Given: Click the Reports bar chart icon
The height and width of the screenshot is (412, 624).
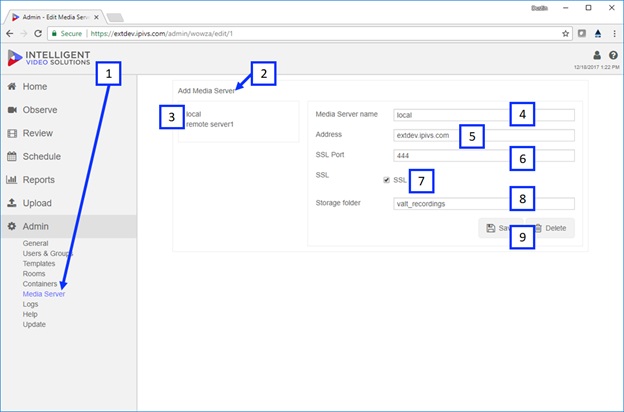Looking at the screenshot, I should point(12,180).
